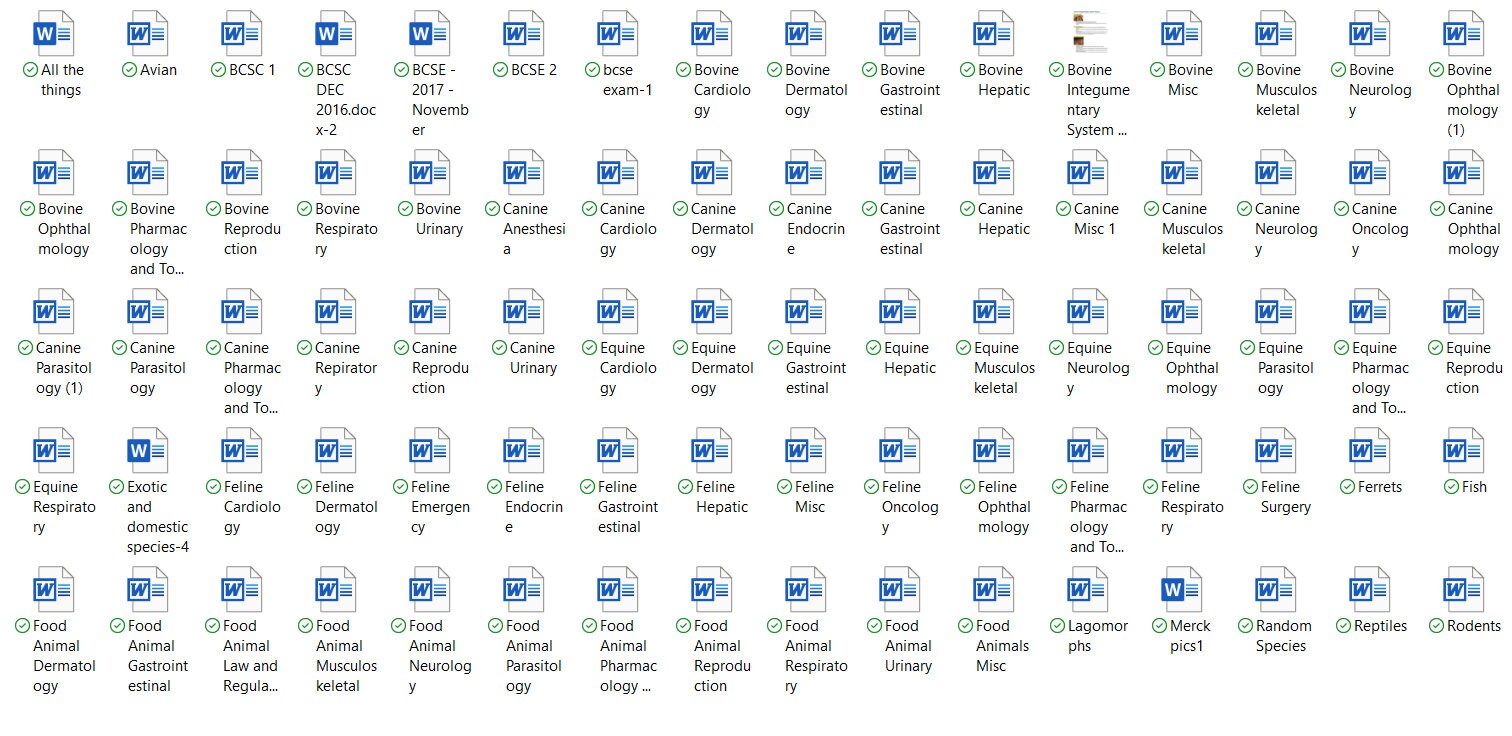Viewport: 1512px width, 736px height.
Task: Select the Ferrets document icon
Action: tap(1370, 450)
